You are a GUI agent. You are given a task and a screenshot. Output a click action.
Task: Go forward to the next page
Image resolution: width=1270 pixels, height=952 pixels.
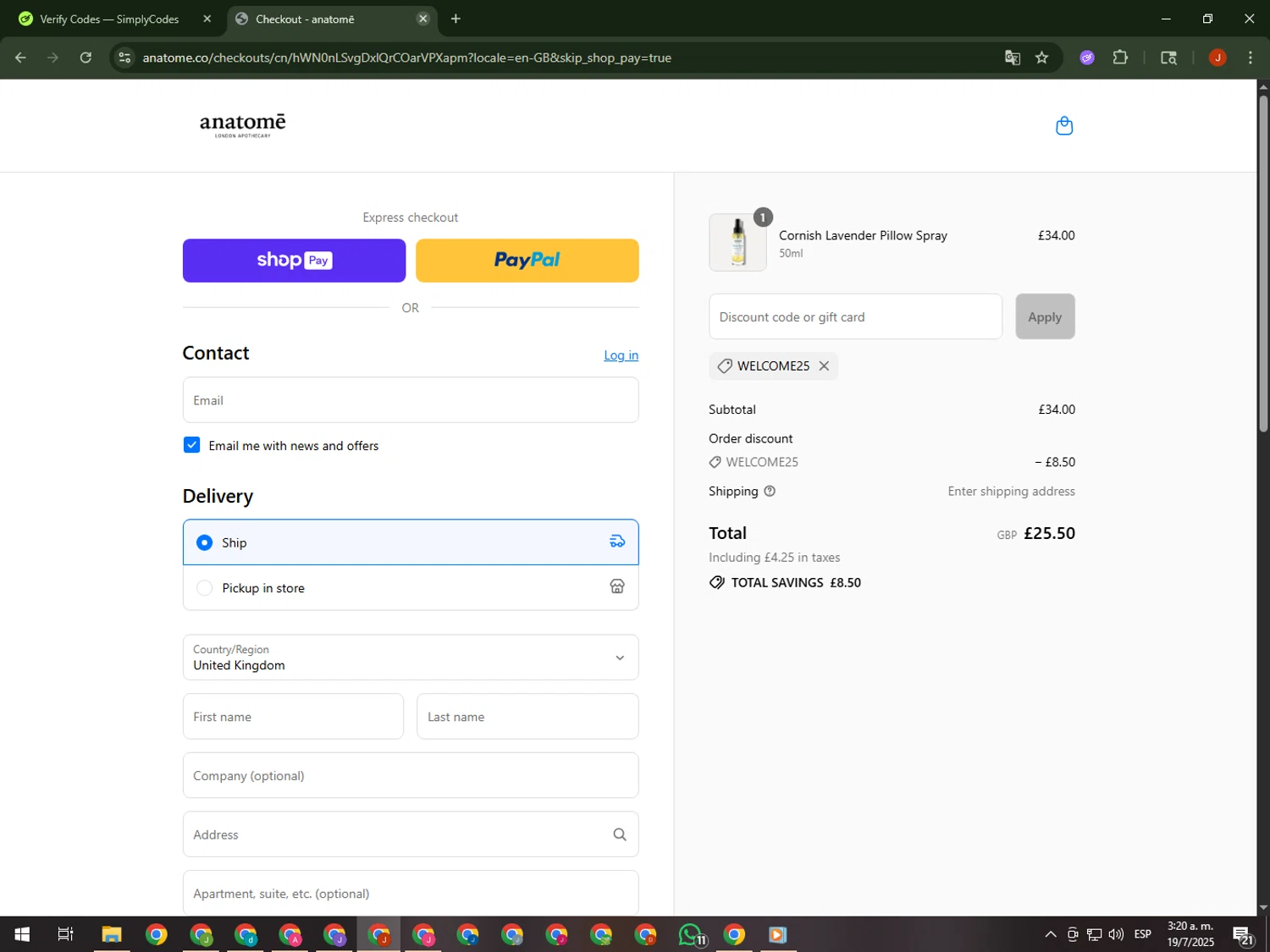tap(52, 58)
